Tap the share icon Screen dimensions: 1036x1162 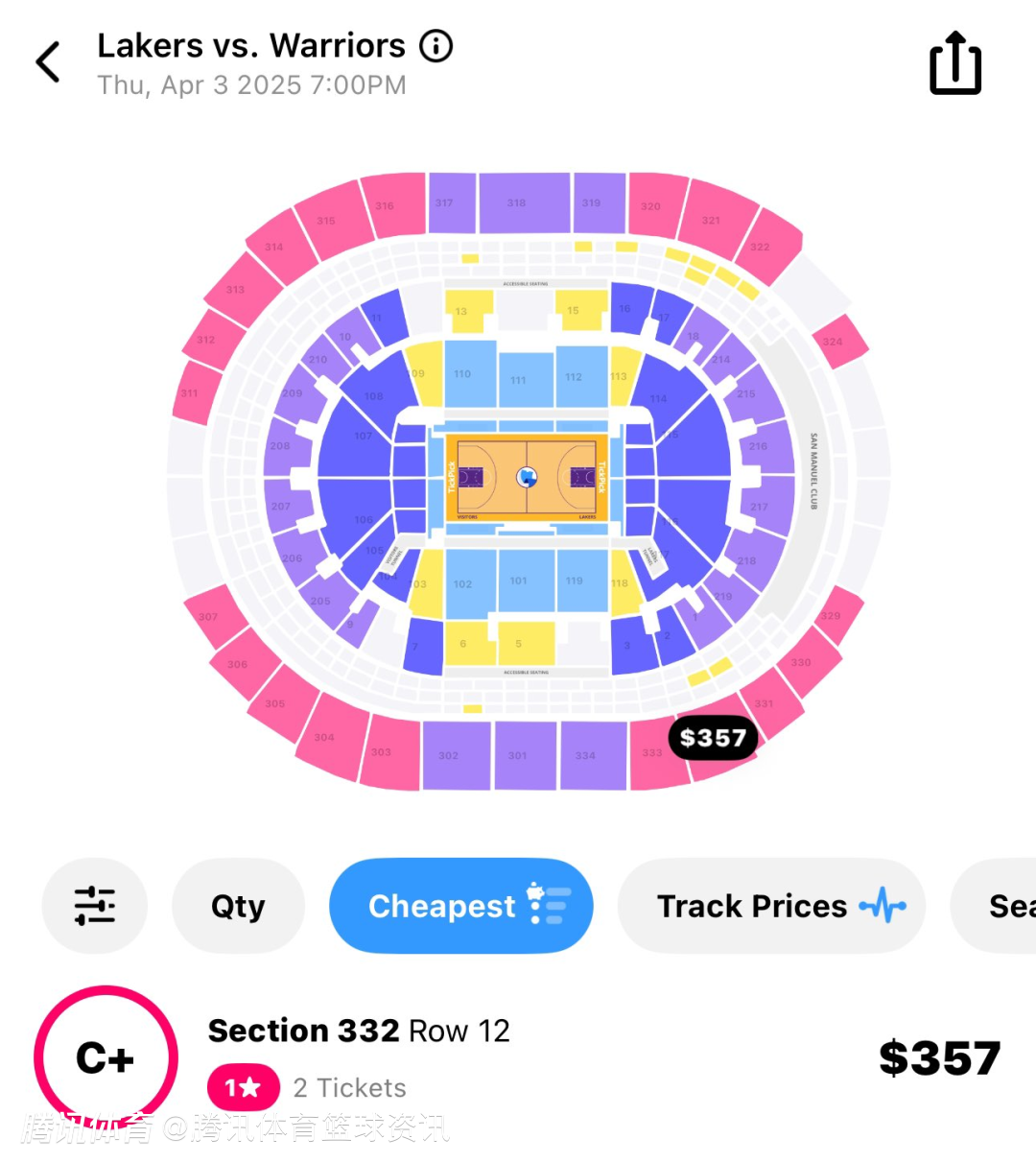[955, 64]
